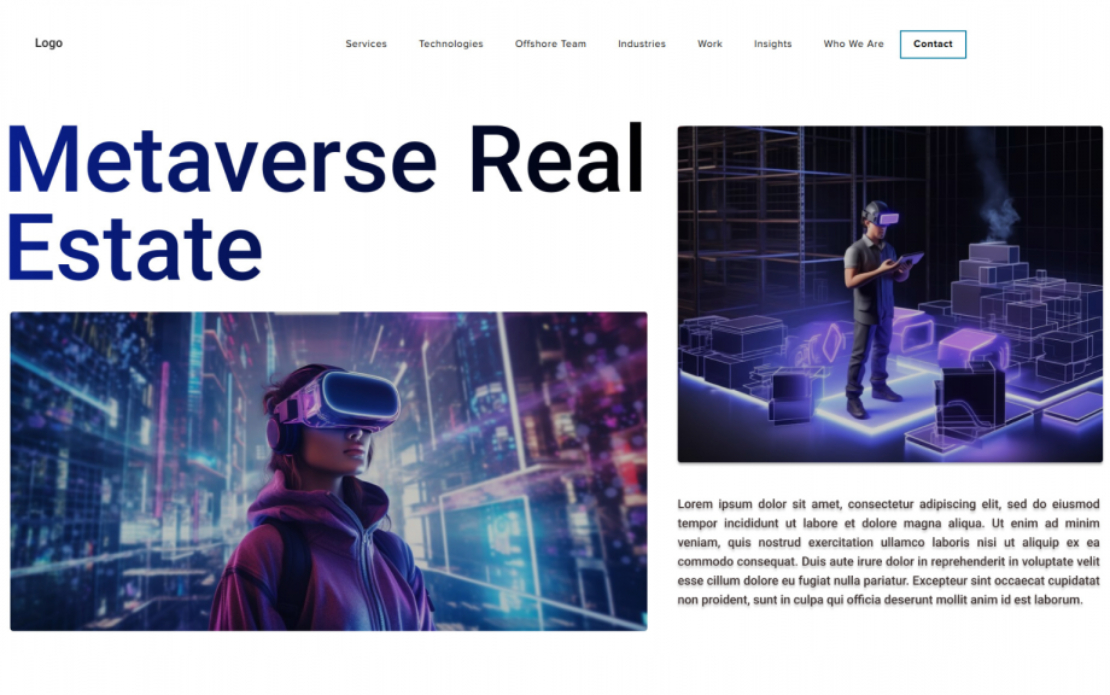Click the outlined Contact button

(x=933, y=44)
